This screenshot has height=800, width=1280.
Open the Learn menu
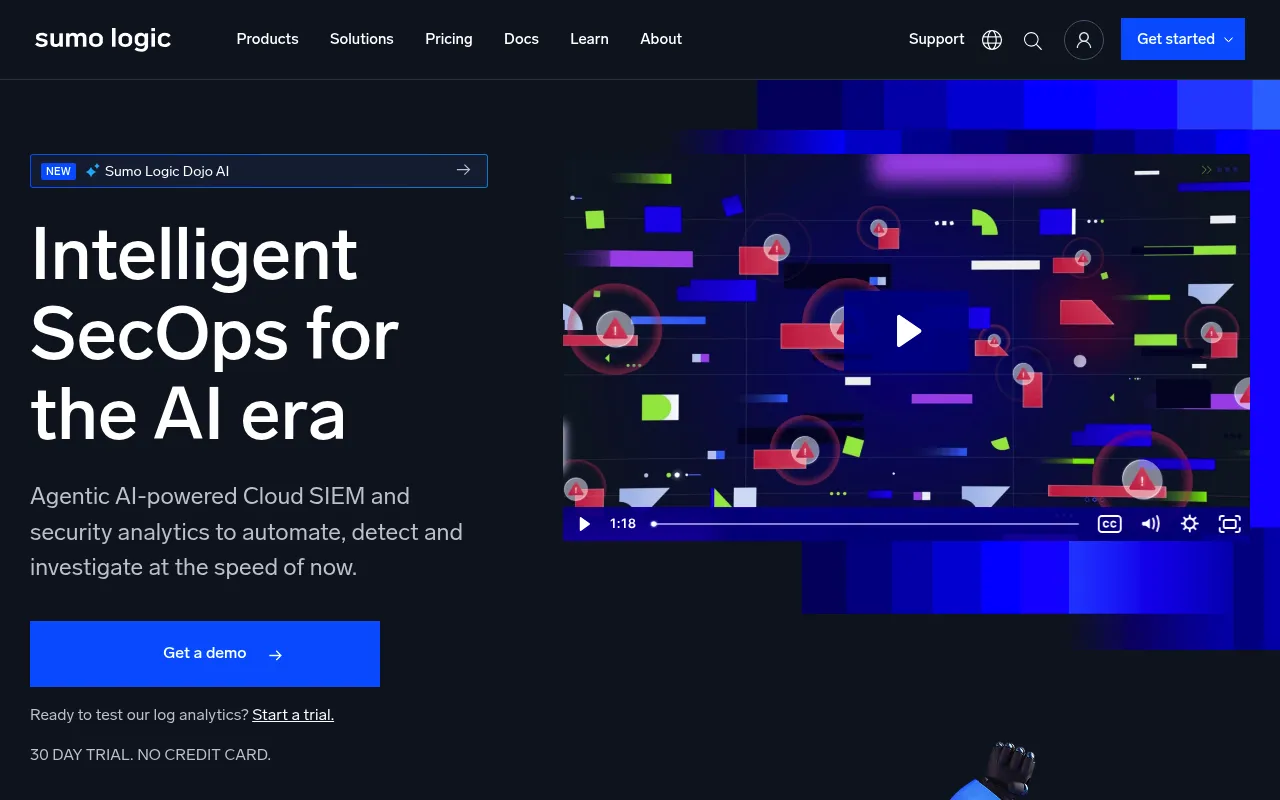tap(589, 39)
